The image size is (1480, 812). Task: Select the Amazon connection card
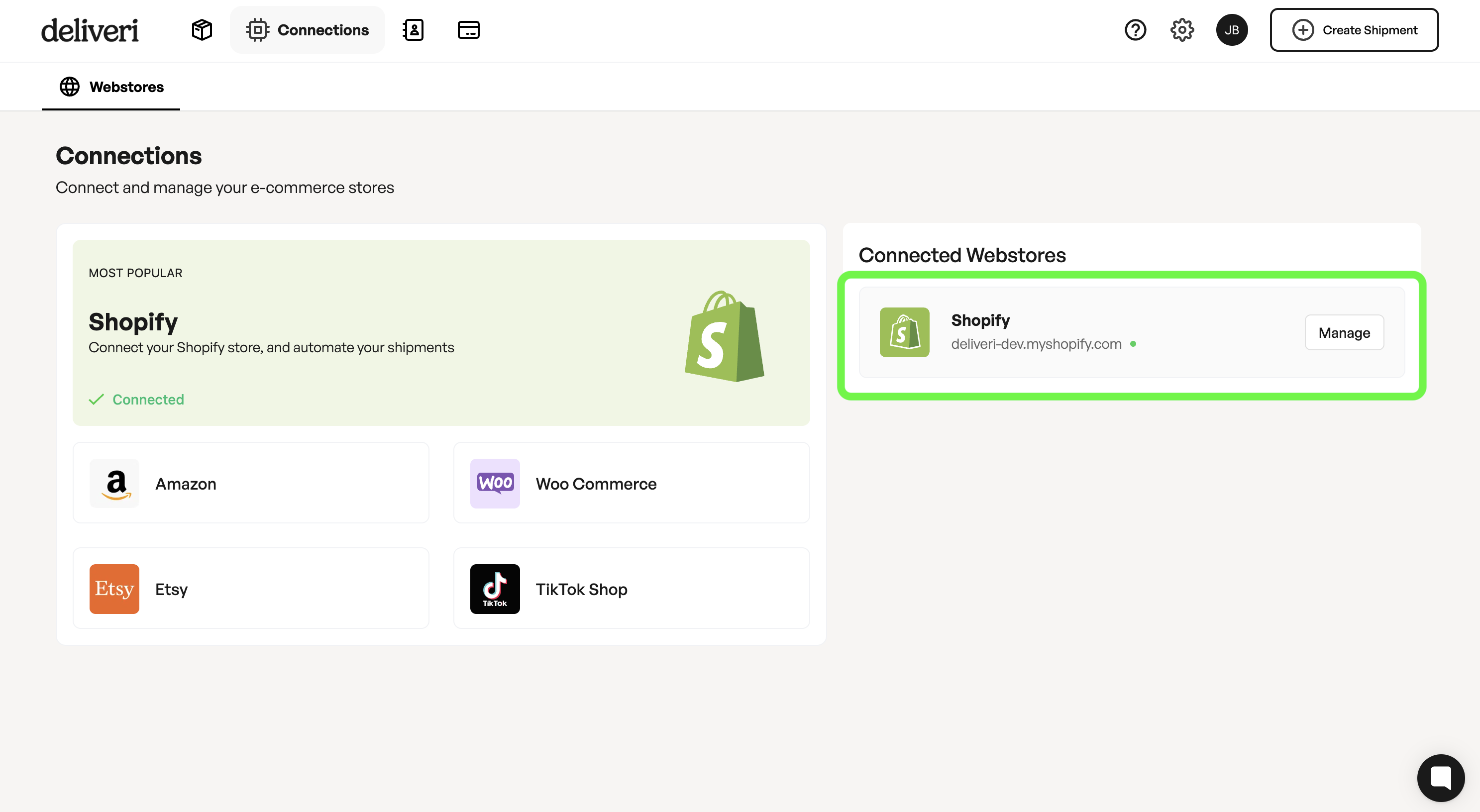click(250, 483)
